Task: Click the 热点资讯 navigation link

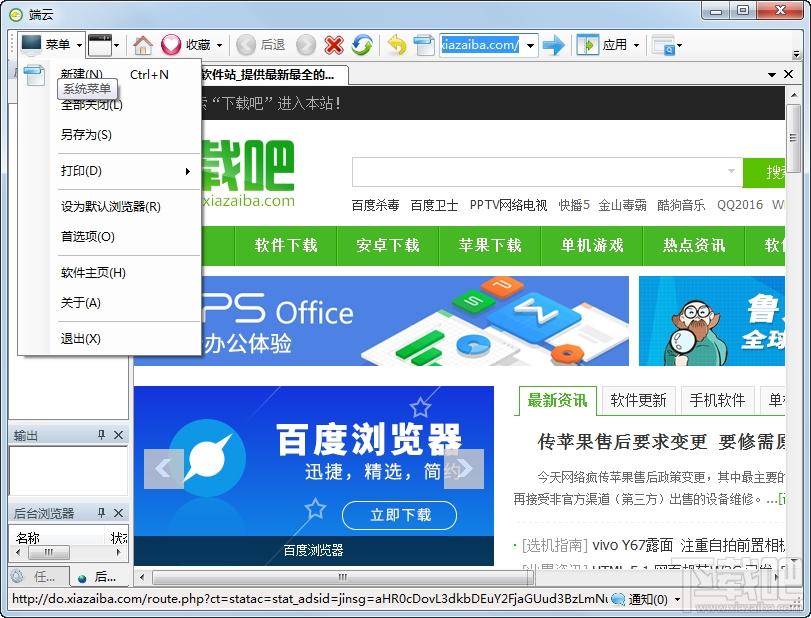Action: pos(694,245)
